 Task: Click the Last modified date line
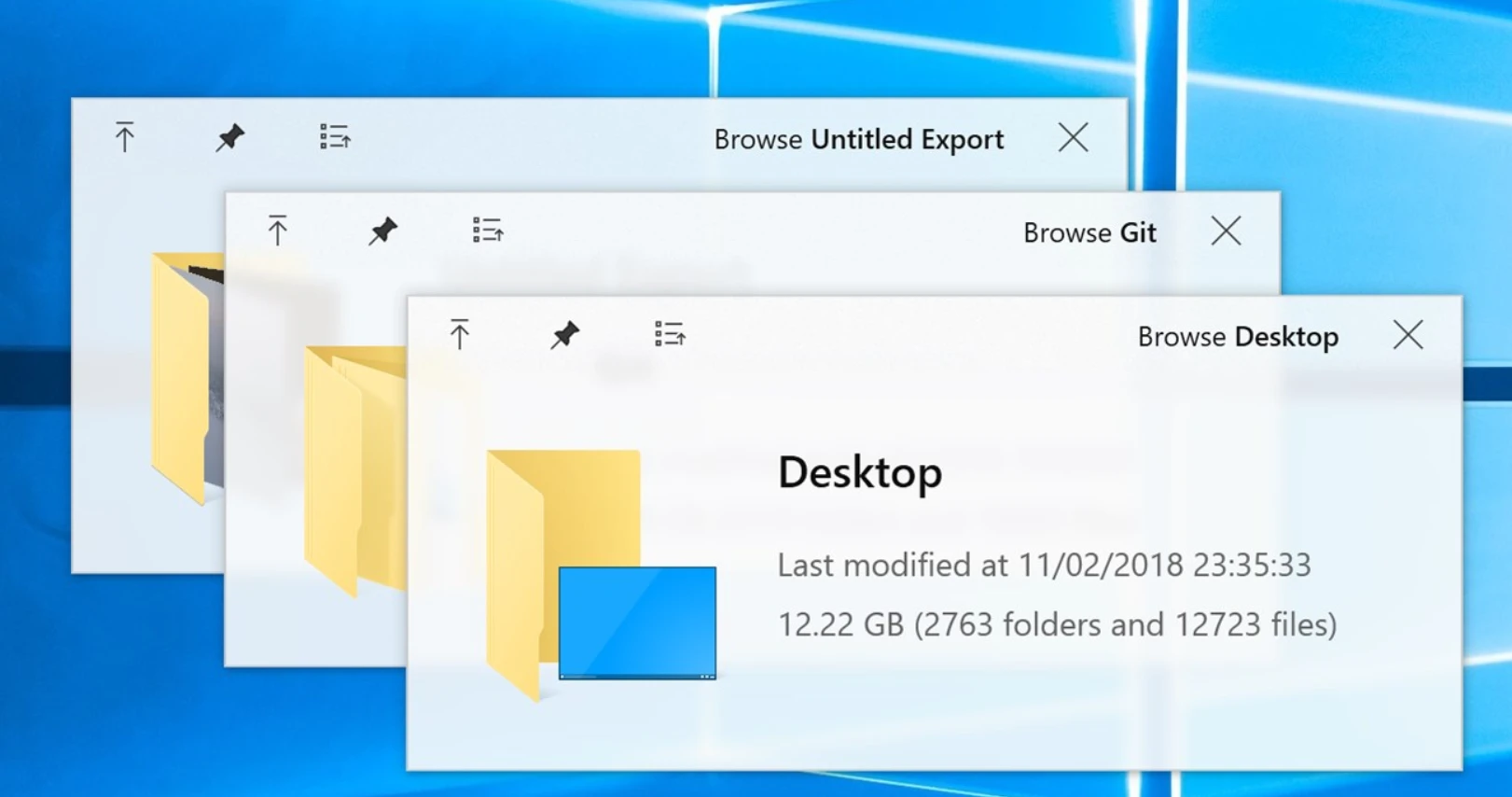click(x=1044, y=565)
